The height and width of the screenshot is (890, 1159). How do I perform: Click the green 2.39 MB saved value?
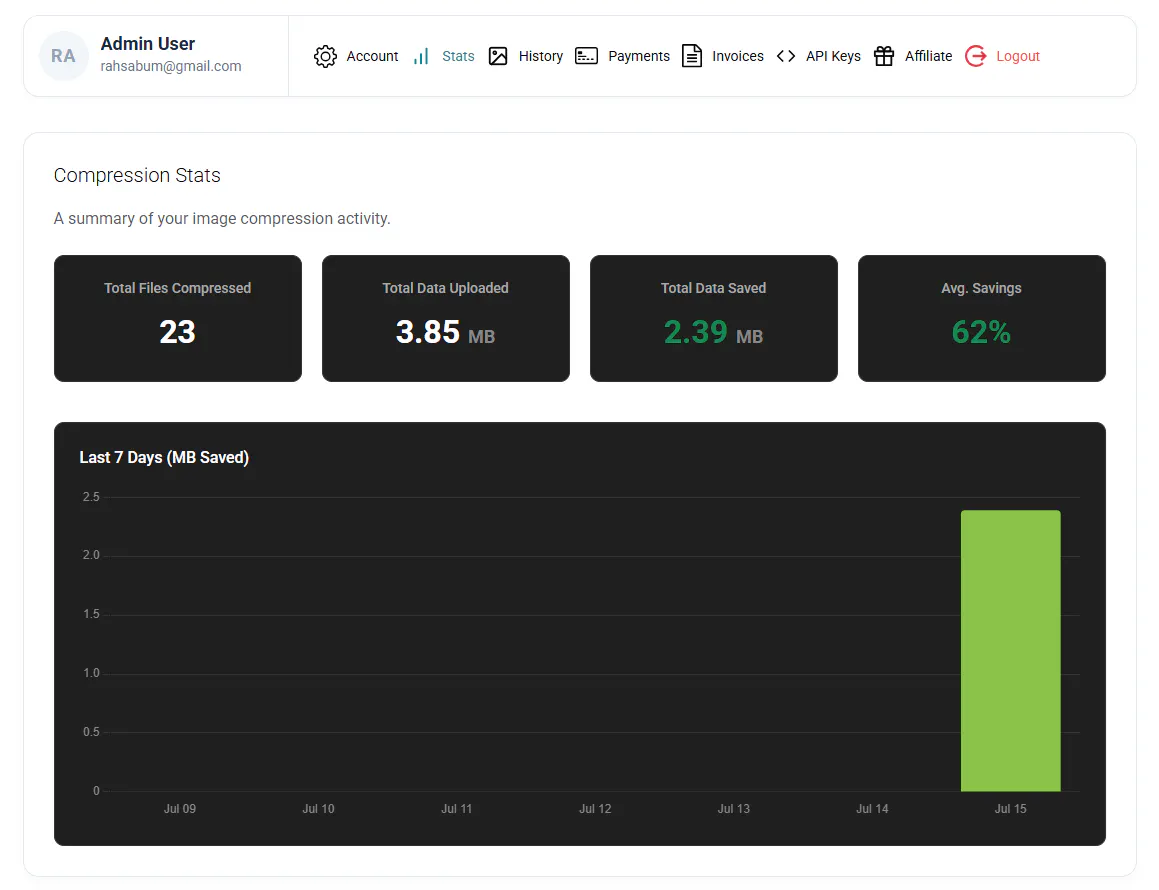(x=713, y=333)
